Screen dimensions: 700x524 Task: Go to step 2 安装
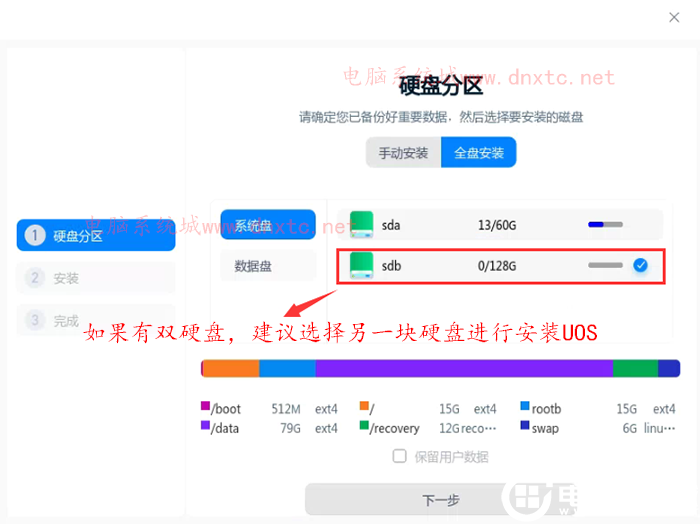(x=96, y=278)
